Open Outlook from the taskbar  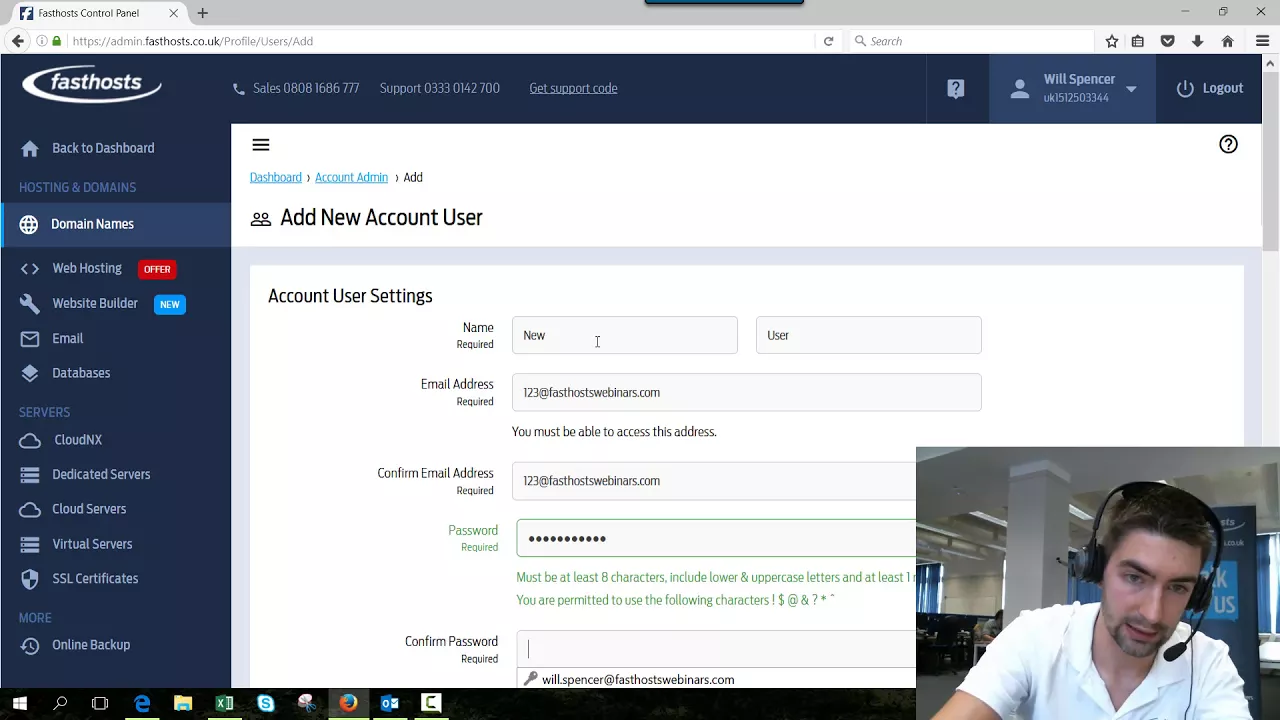(x=390, y=704)
